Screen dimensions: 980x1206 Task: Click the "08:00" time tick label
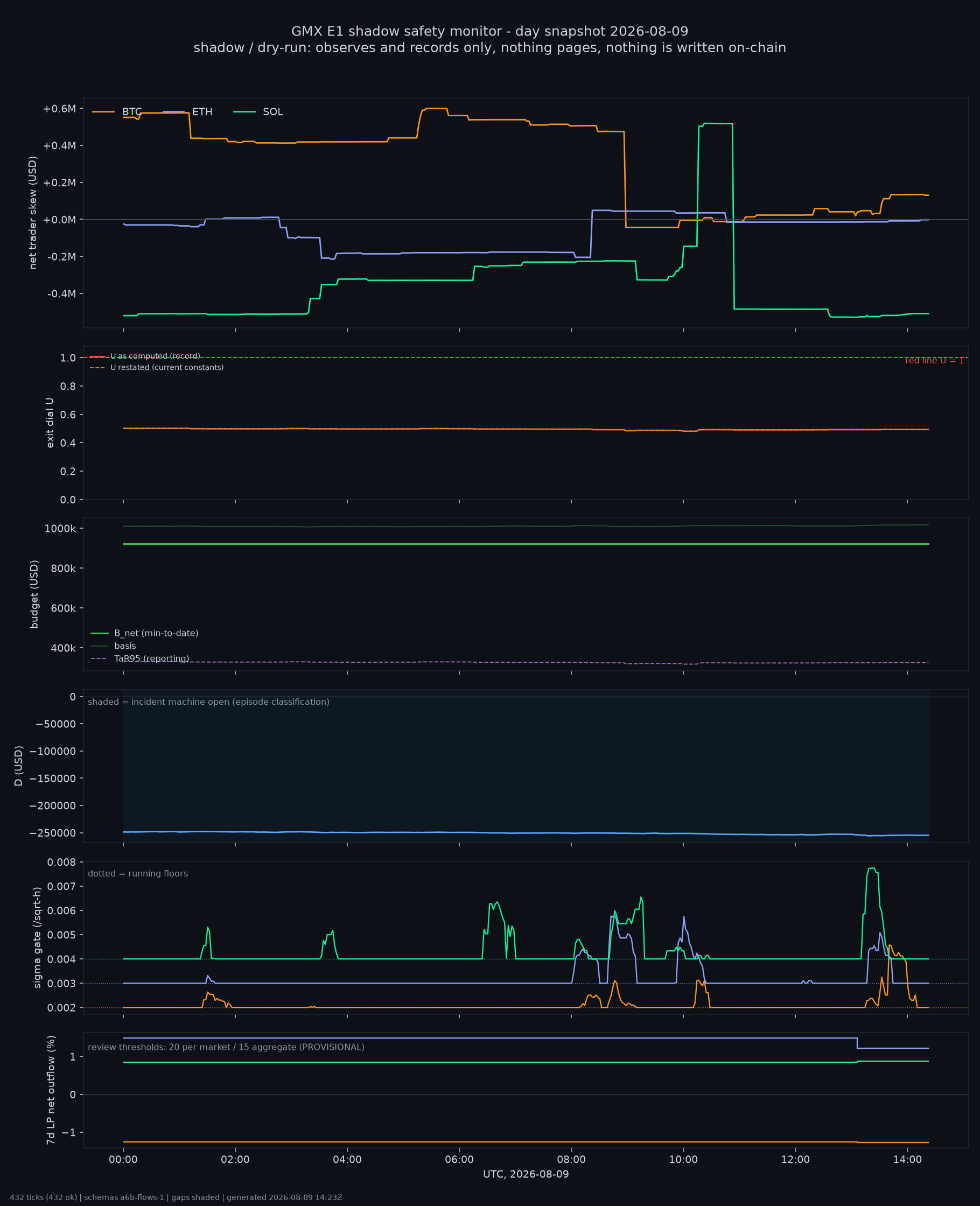click(571, 1160)
